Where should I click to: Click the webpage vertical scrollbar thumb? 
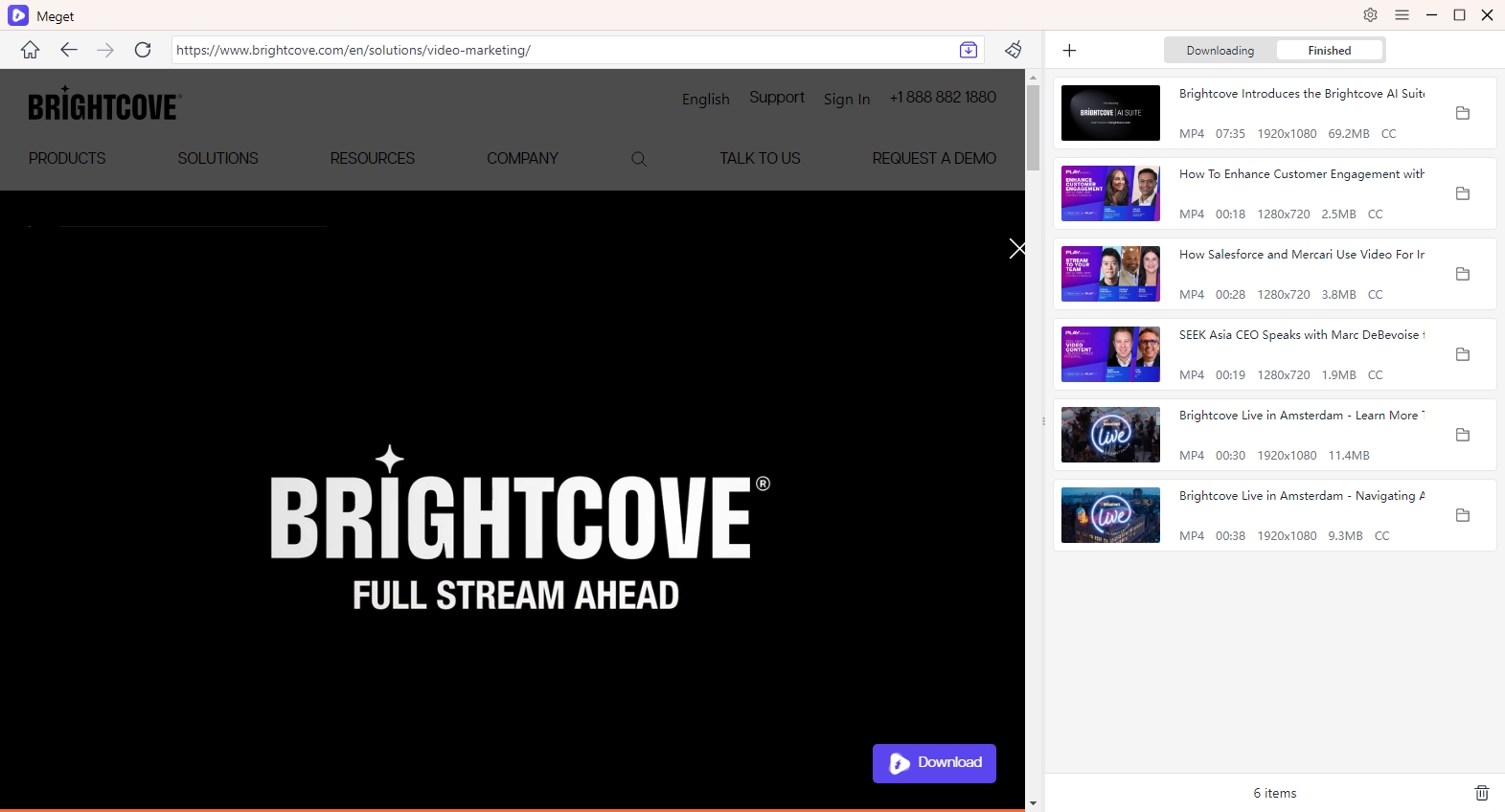1033,127
